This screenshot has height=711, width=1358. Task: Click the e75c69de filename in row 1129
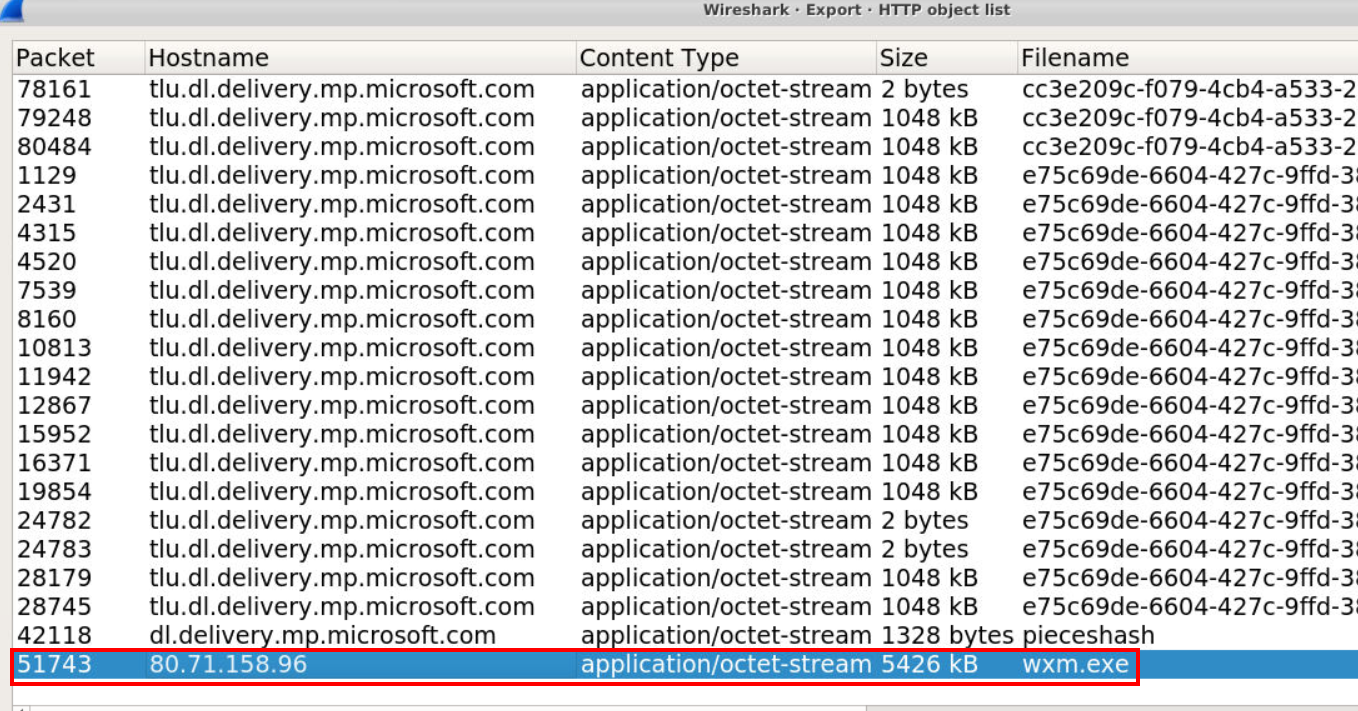(x=1190, y=176)
